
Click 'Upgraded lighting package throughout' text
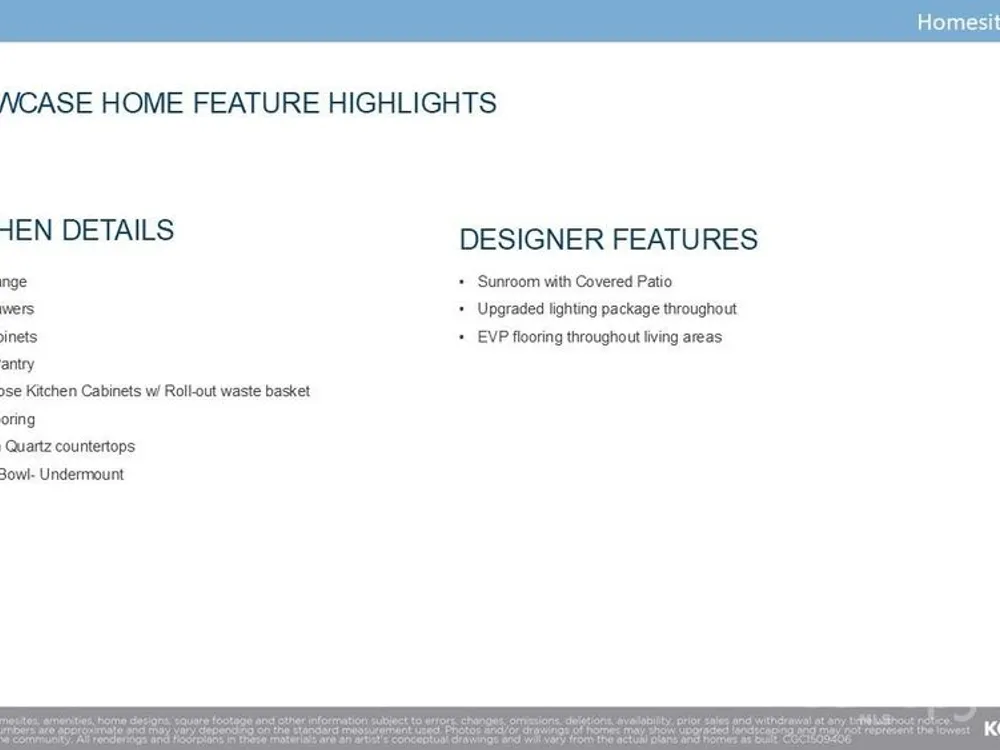(607, 309)
